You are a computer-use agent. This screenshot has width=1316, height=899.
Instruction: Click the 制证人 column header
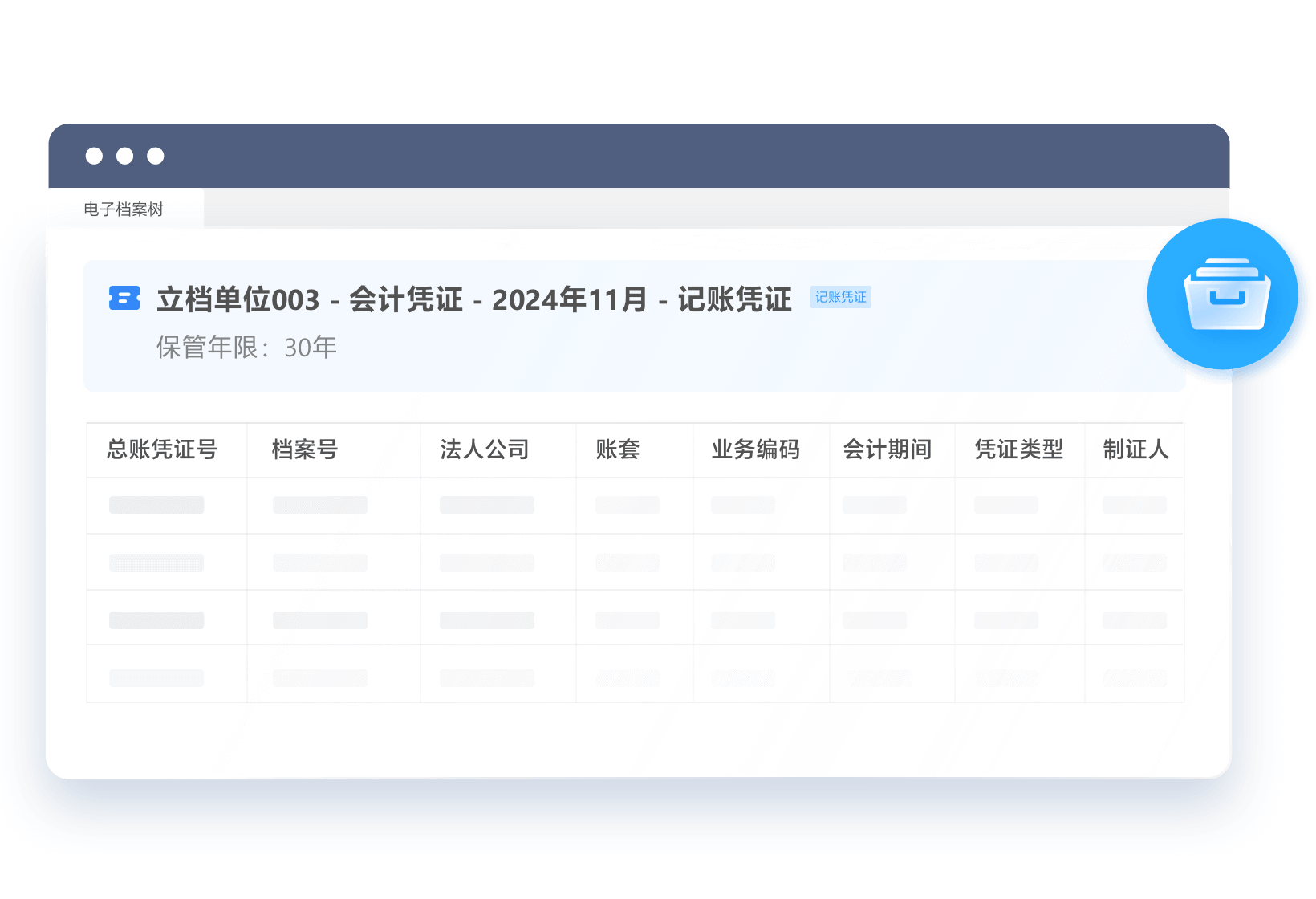(1135, 449)
